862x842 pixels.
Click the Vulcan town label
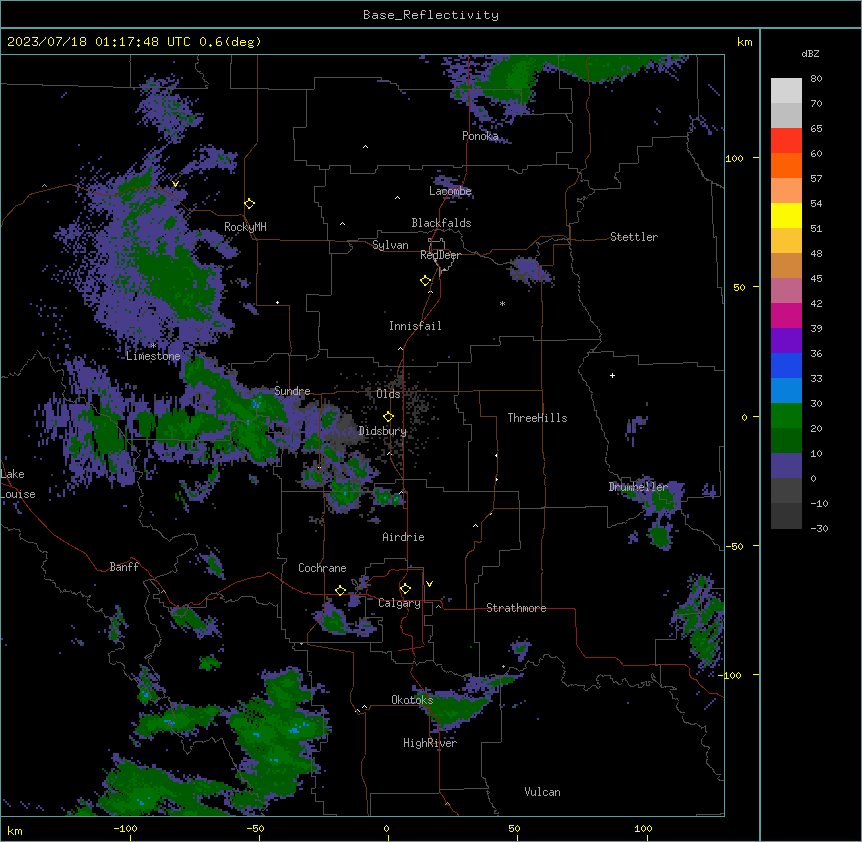point(543,792)
